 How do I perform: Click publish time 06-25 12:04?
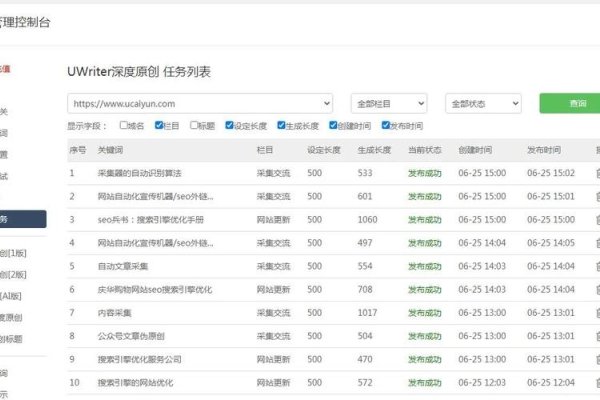[x=551, y=383]
